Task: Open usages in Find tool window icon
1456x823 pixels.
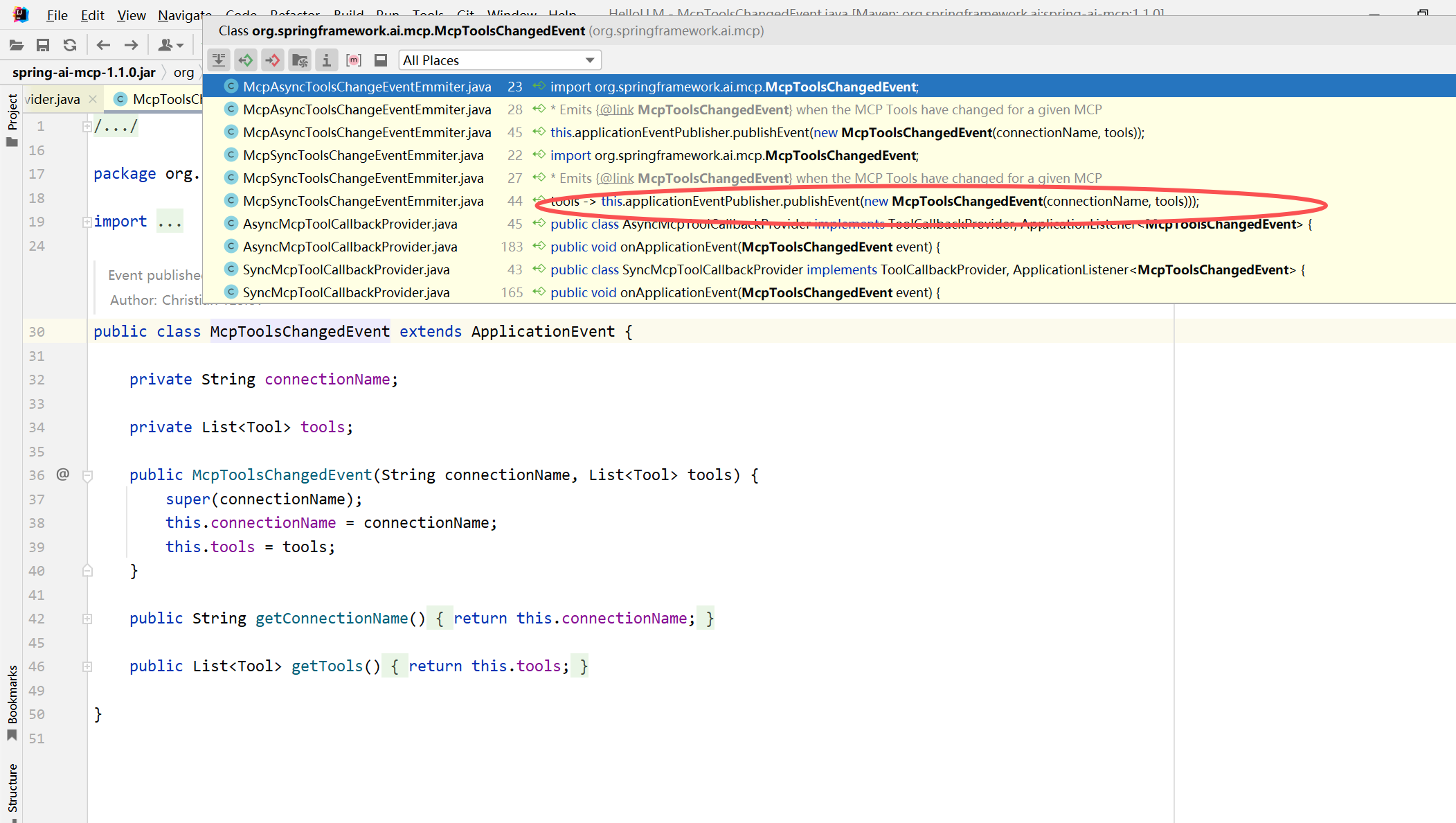Action: click(219, 60)
